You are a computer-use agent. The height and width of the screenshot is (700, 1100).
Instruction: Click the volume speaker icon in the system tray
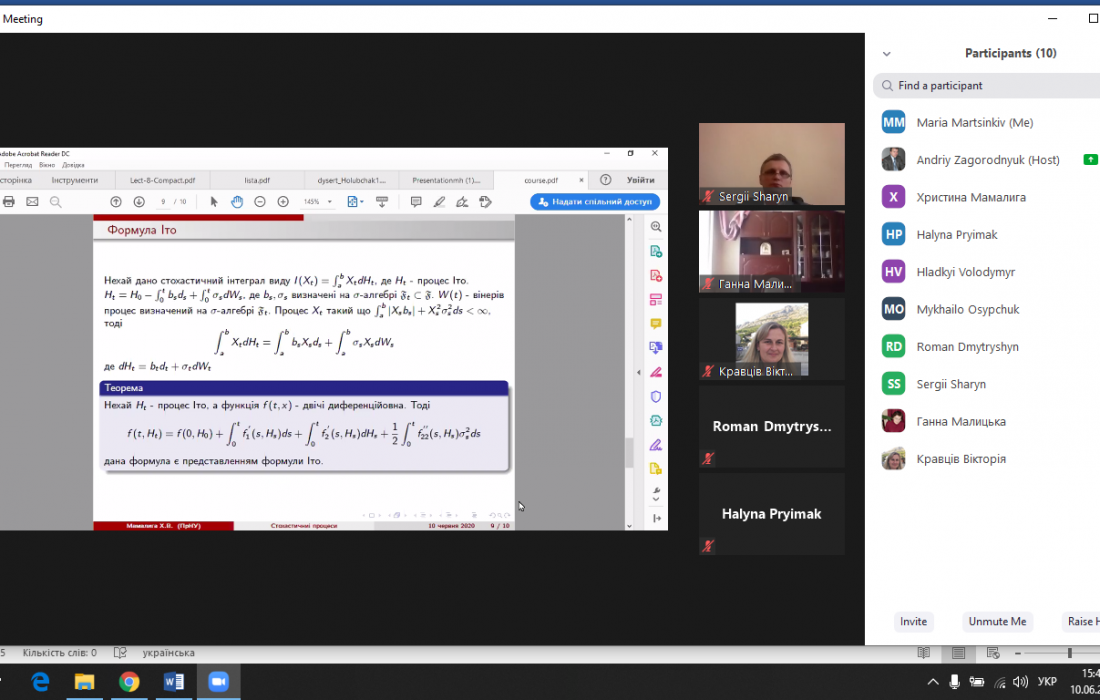[x=977, y=682]
